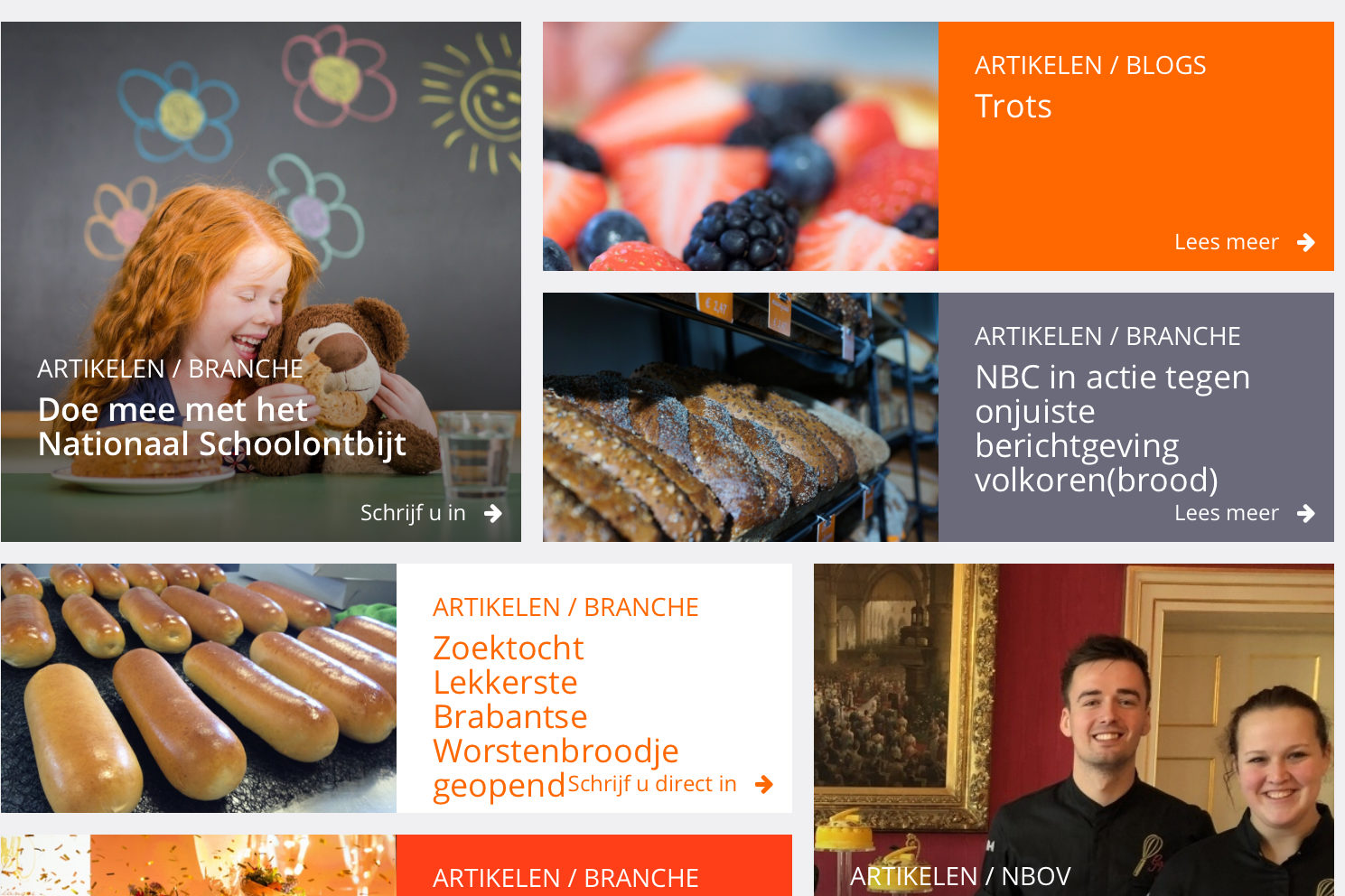This screenshot has height=896, width=1345.
Task: Click the girl with teddy bear image
Action: (x=261, y=282)
